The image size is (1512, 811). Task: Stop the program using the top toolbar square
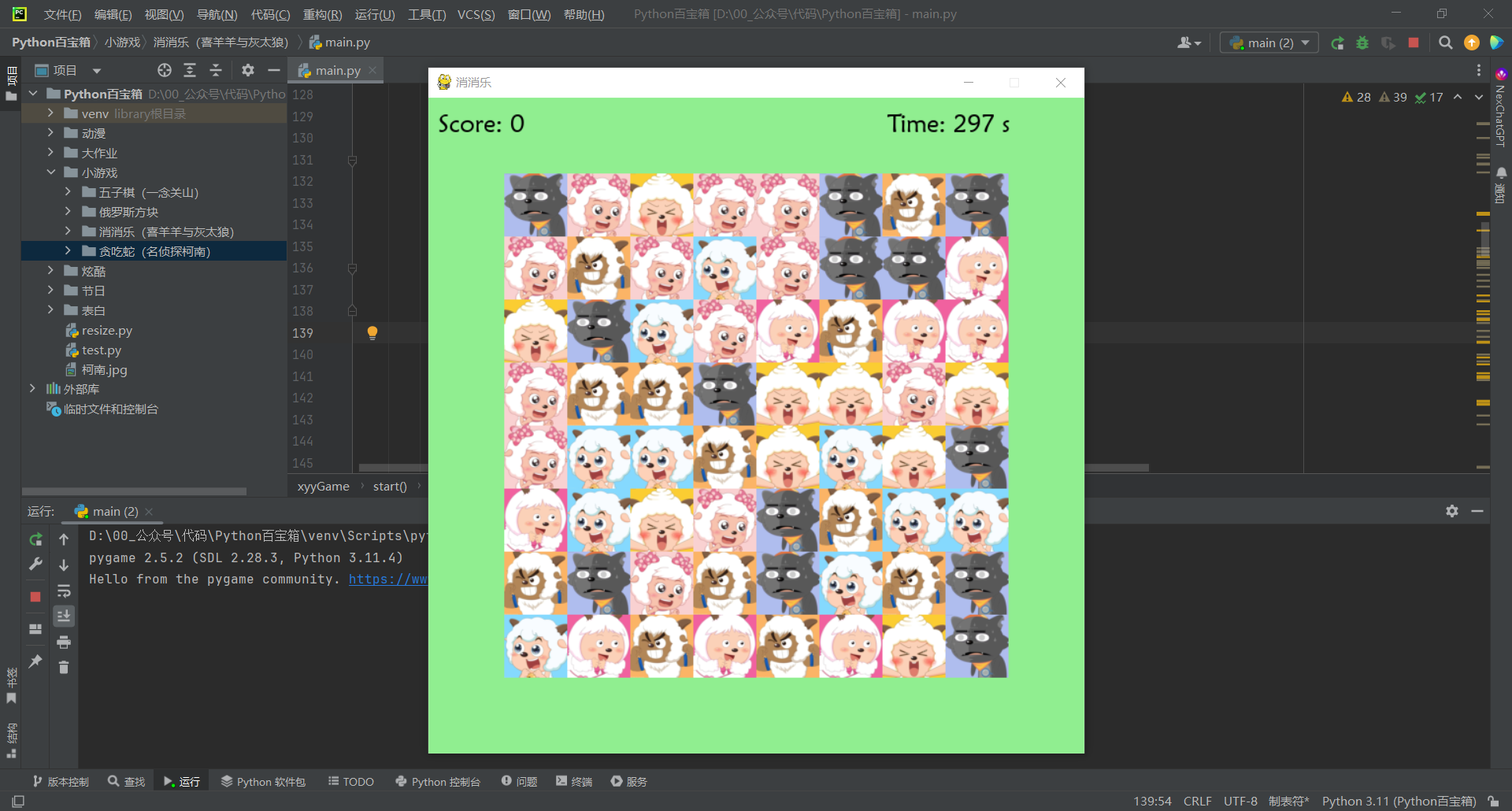click(1414, 43)
